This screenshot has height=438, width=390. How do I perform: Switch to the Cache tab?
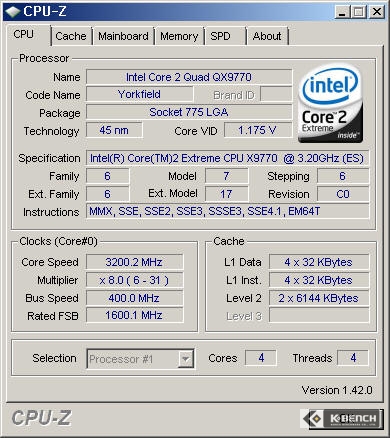(x=71, y=36)
